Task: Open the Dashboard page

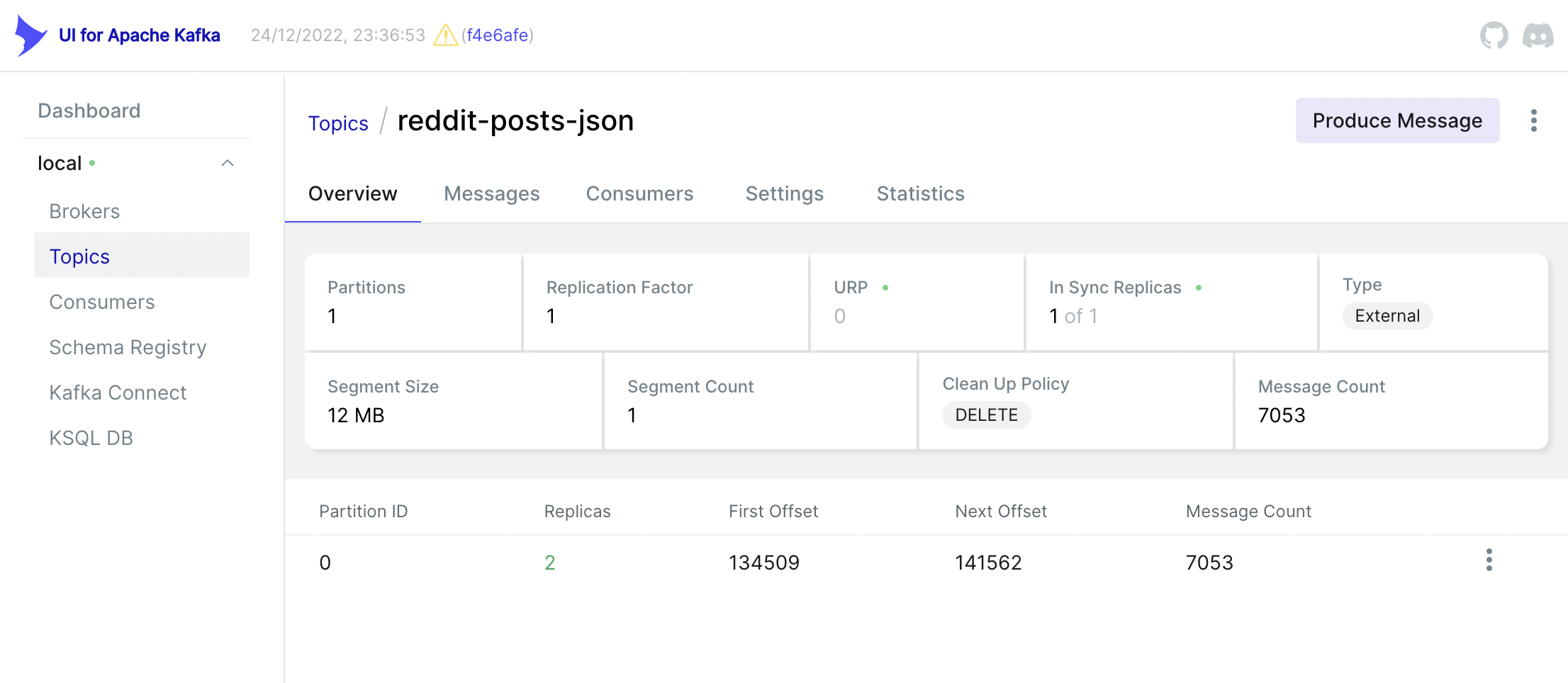Action: click(x=89, y=111)
